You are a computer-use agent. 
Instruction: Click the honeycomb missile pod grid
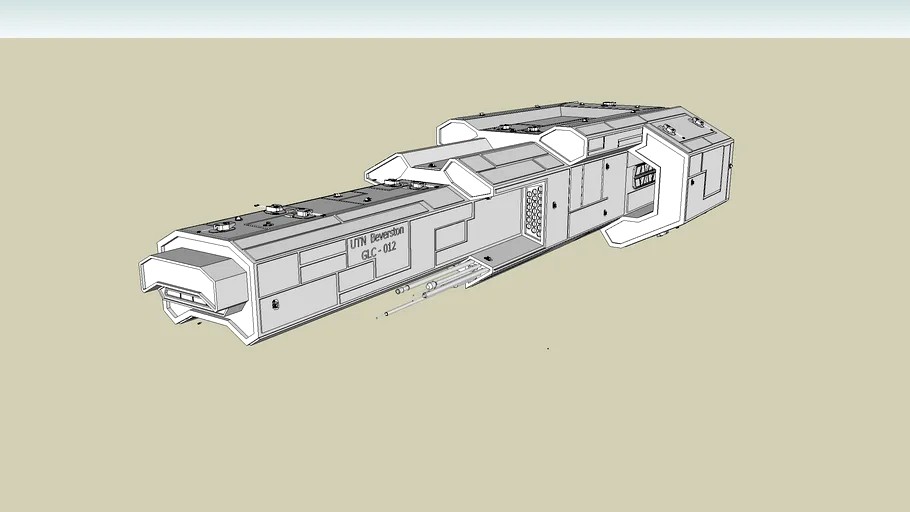(533, 211)
